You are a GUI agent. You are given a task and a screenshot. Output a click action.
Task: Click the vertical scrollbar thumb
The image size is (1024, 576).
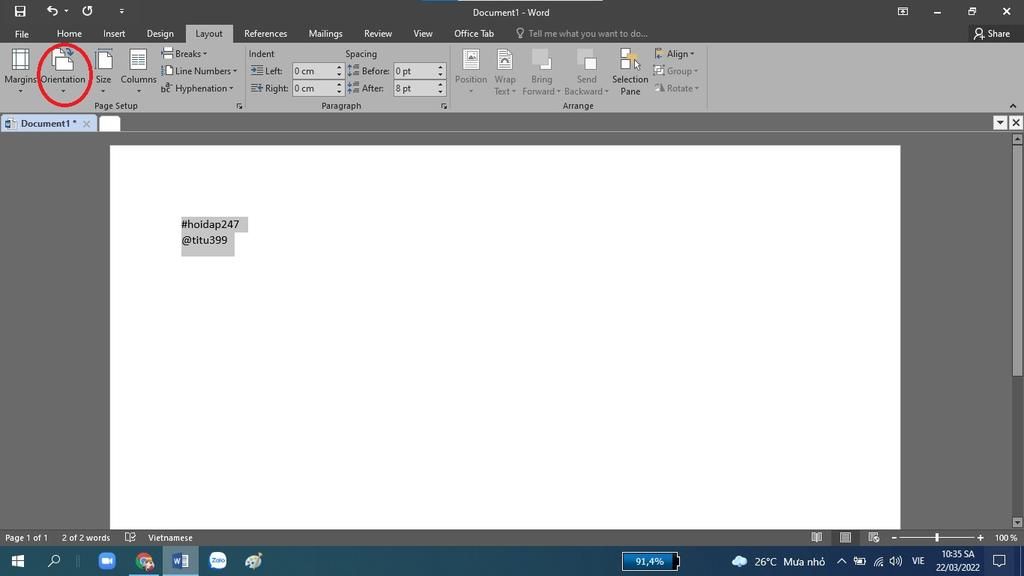1017,261
